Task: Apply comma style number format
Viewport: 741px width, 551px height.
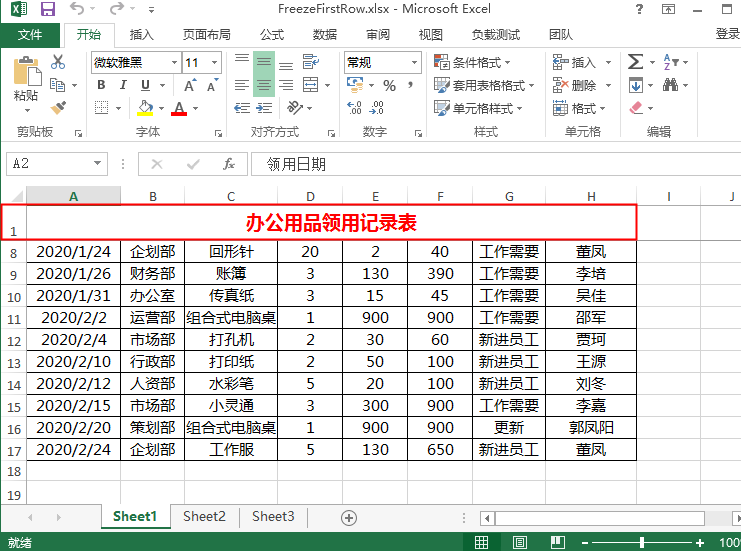Action: coord(410,86)
